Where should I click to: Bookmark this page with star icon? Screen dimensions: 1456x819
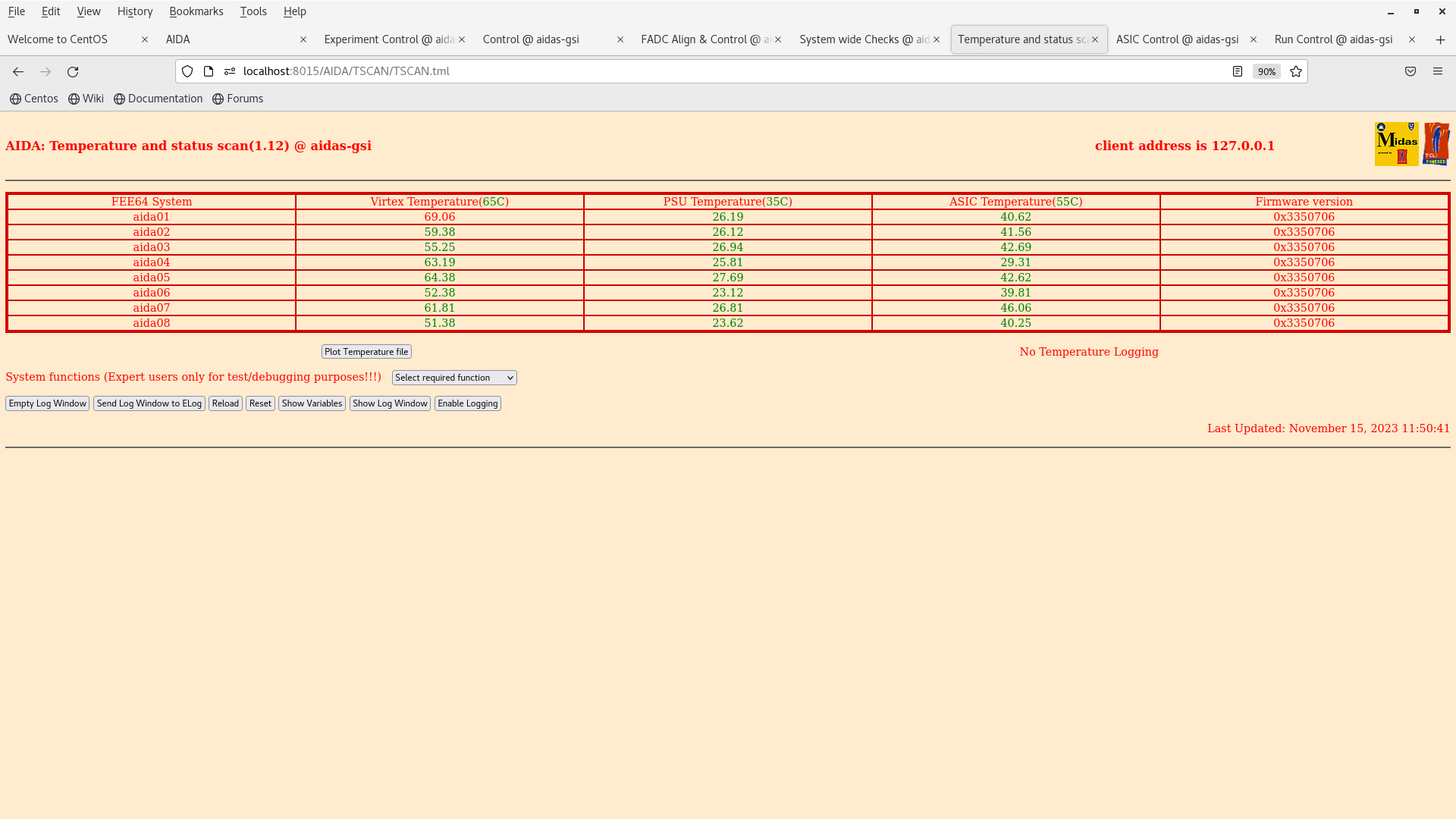coord(1296,71)
